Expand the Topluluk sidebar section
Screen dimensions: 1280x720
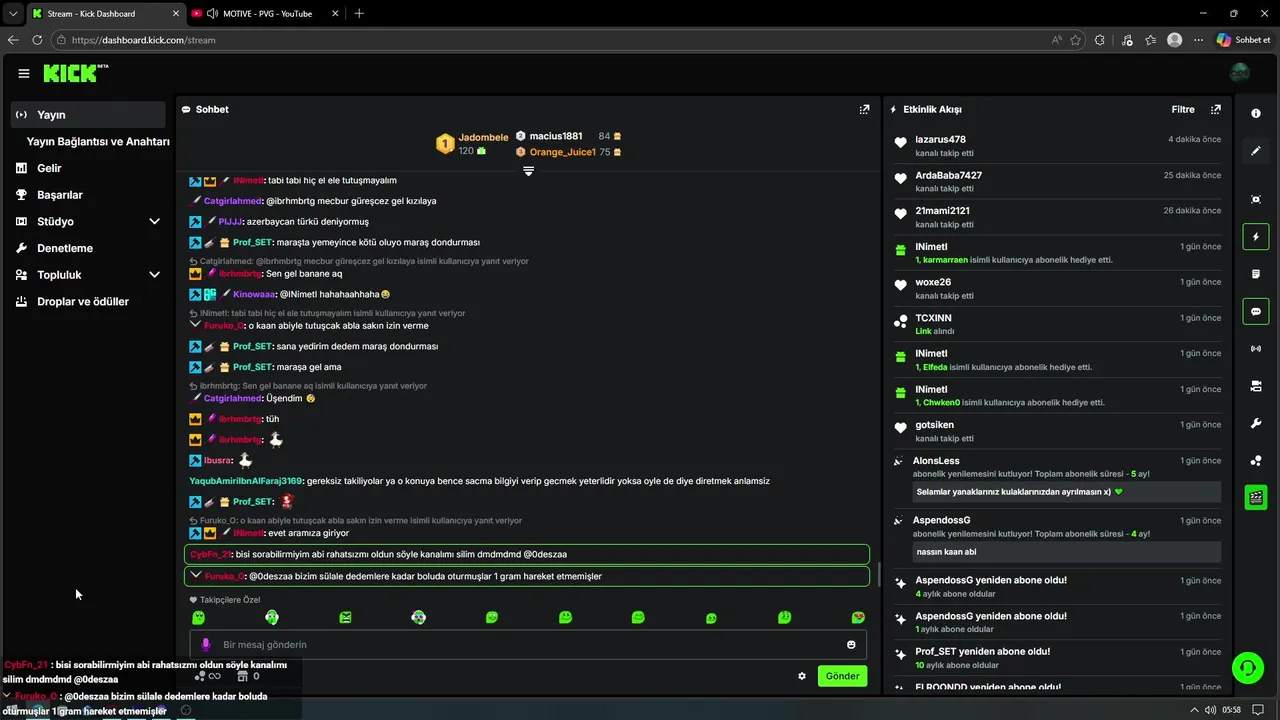(154, 275)
